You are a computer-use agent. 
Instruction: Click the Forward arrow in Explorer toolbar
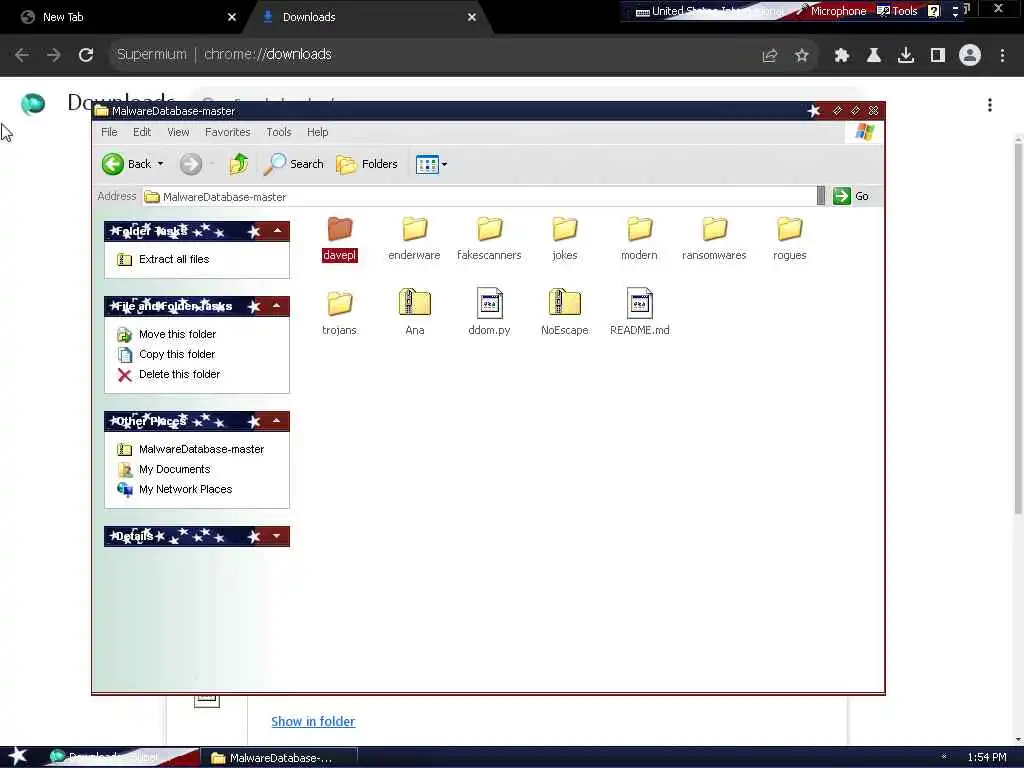click(191, 164)
